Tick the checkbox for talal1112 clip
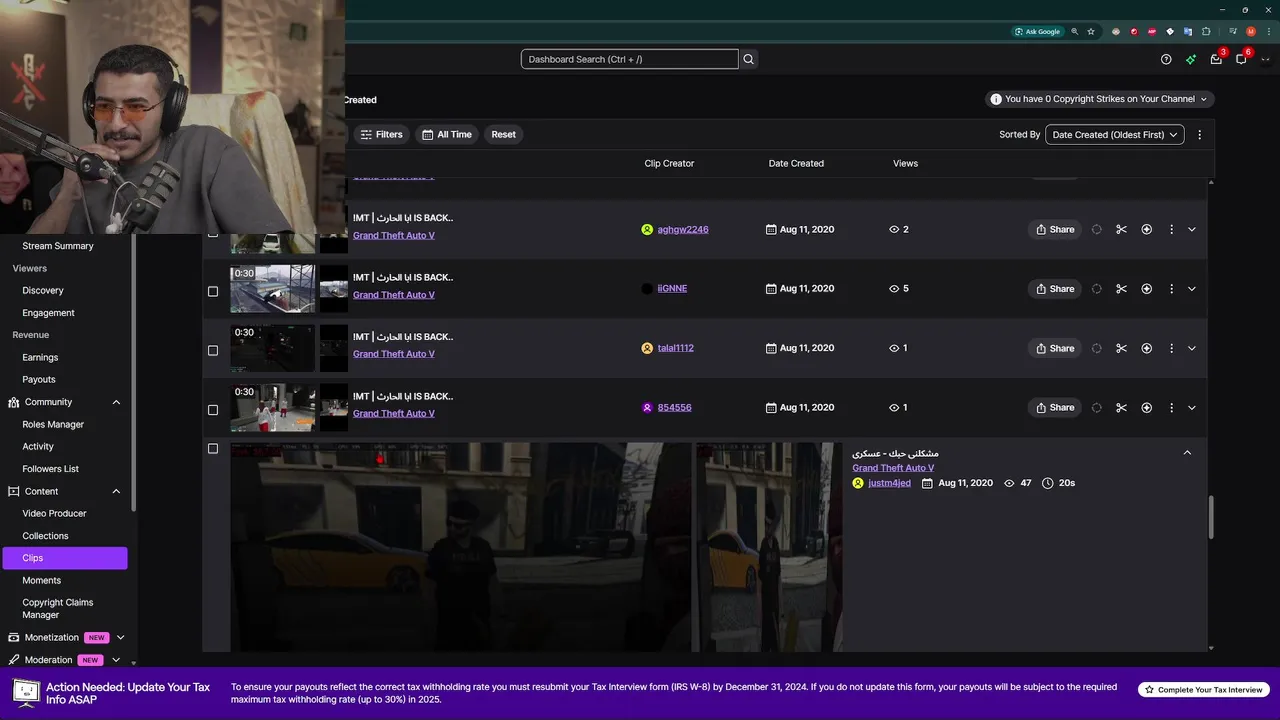 point(212,350)
